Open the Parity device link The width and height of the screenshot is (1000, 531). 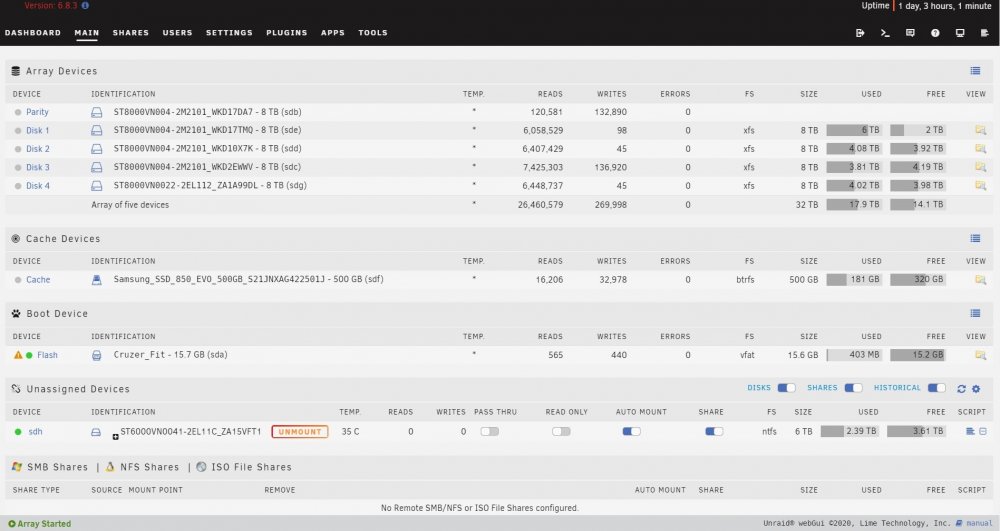click(x=37, y=112)
